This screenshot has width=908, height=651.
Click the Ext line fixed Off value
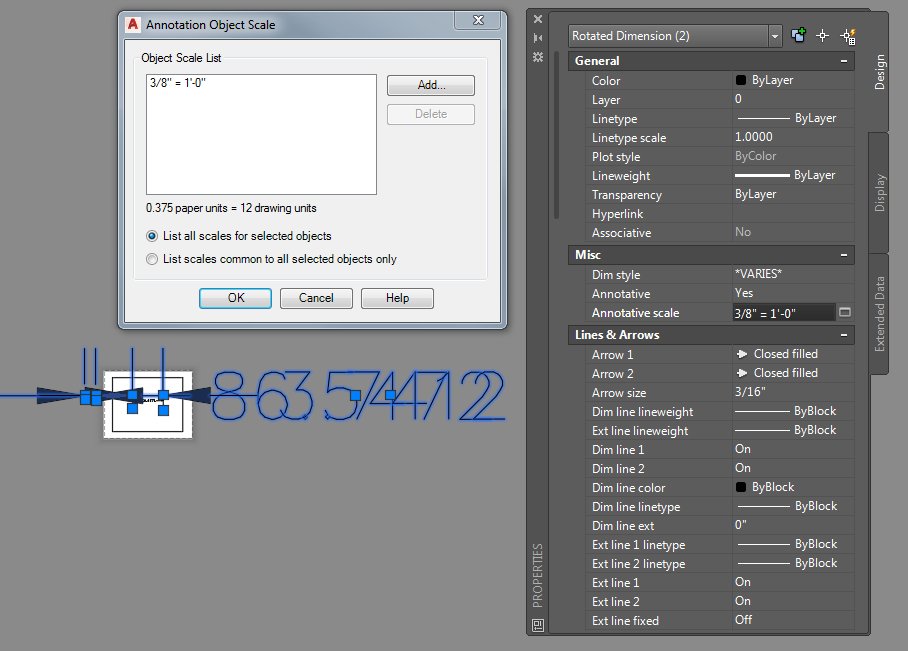[x=793, y=620]
